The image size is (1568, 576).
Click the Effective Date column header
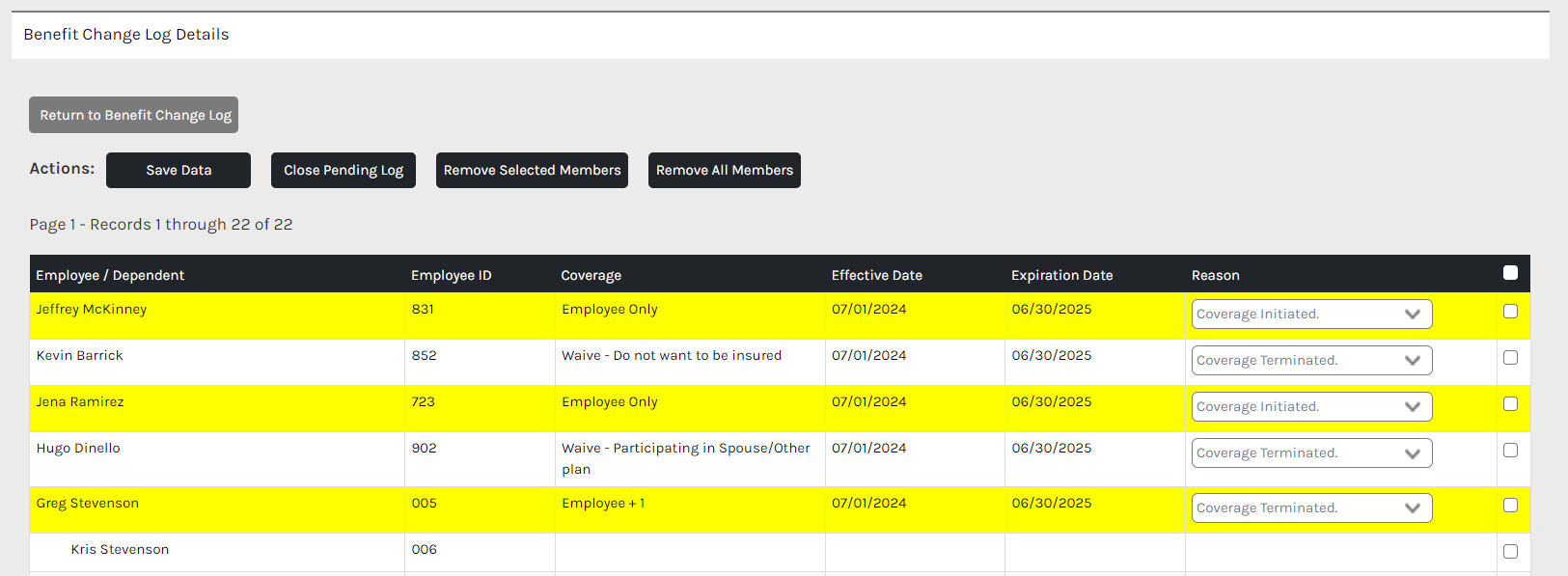coord(876,275)
